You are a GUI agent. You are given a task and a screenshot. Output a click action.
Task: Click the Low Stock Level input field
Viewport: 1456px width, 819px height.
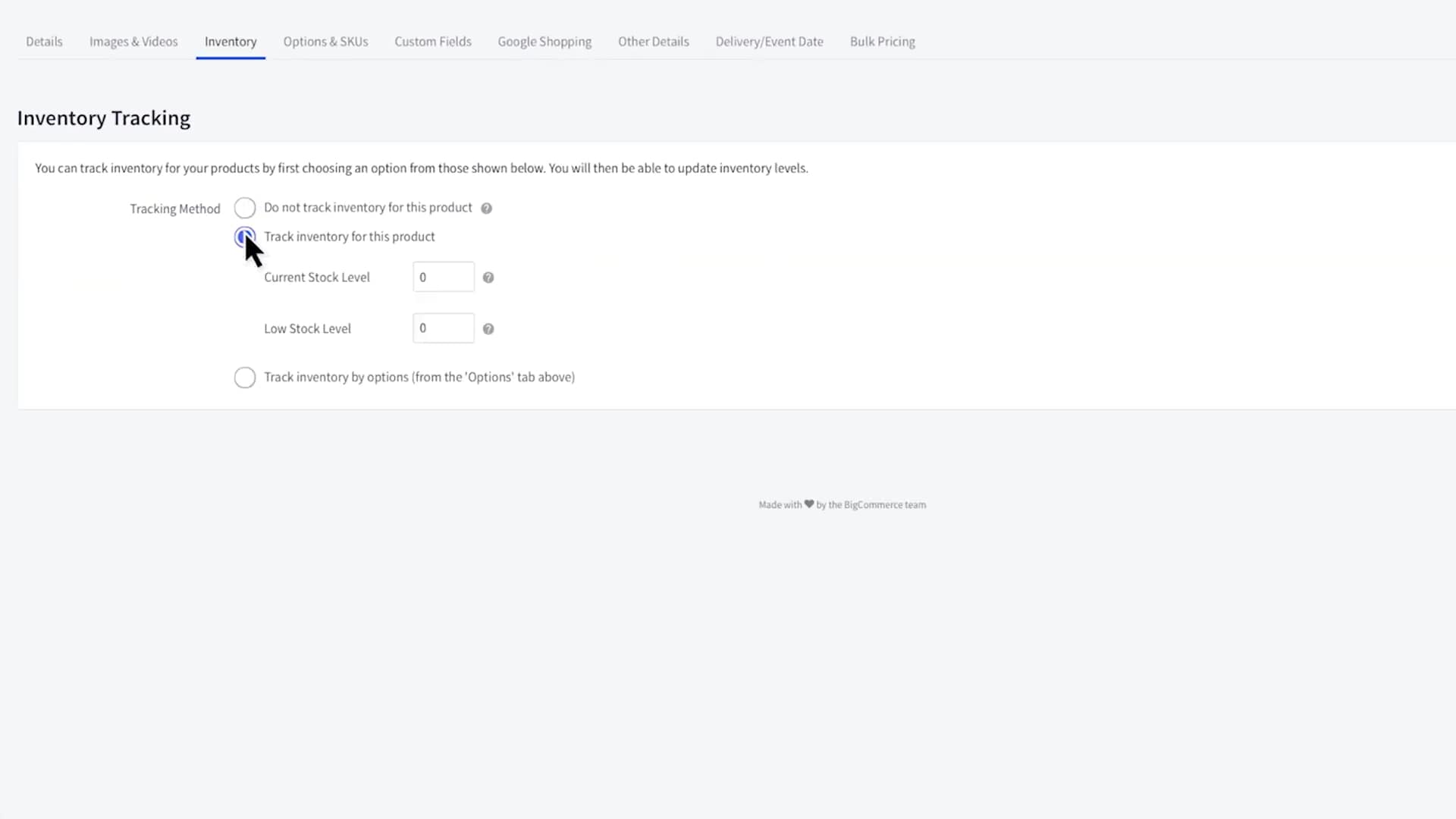coord(443,328)
